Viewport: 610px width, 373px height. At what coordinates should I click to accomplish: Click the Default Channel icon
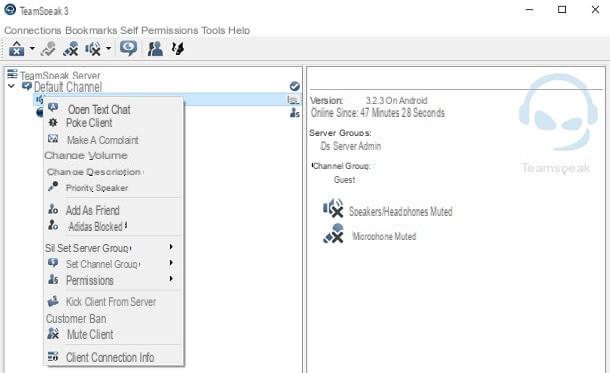[x=26, y=86]
